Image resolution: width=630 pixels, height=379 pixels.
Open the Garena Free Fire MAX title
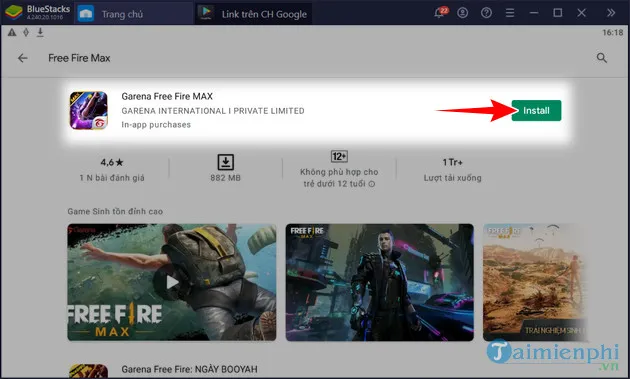point(167,96)
